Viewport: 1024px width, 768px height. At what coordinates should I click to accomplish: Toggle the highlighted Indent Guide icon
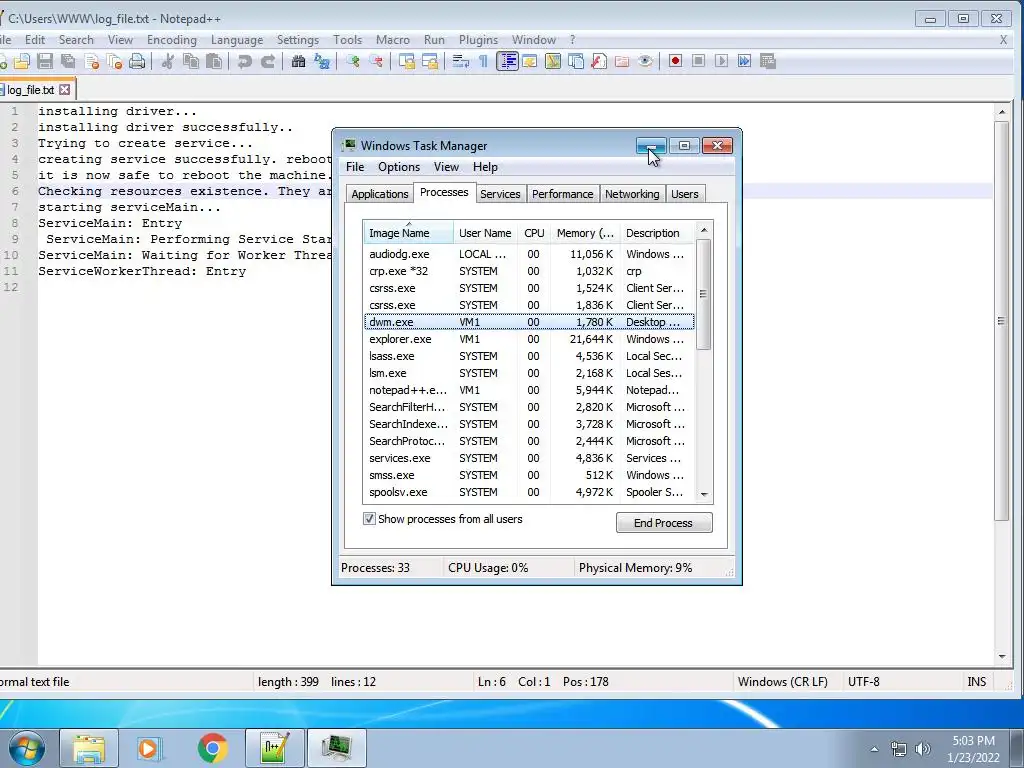[x=507, y=61]
